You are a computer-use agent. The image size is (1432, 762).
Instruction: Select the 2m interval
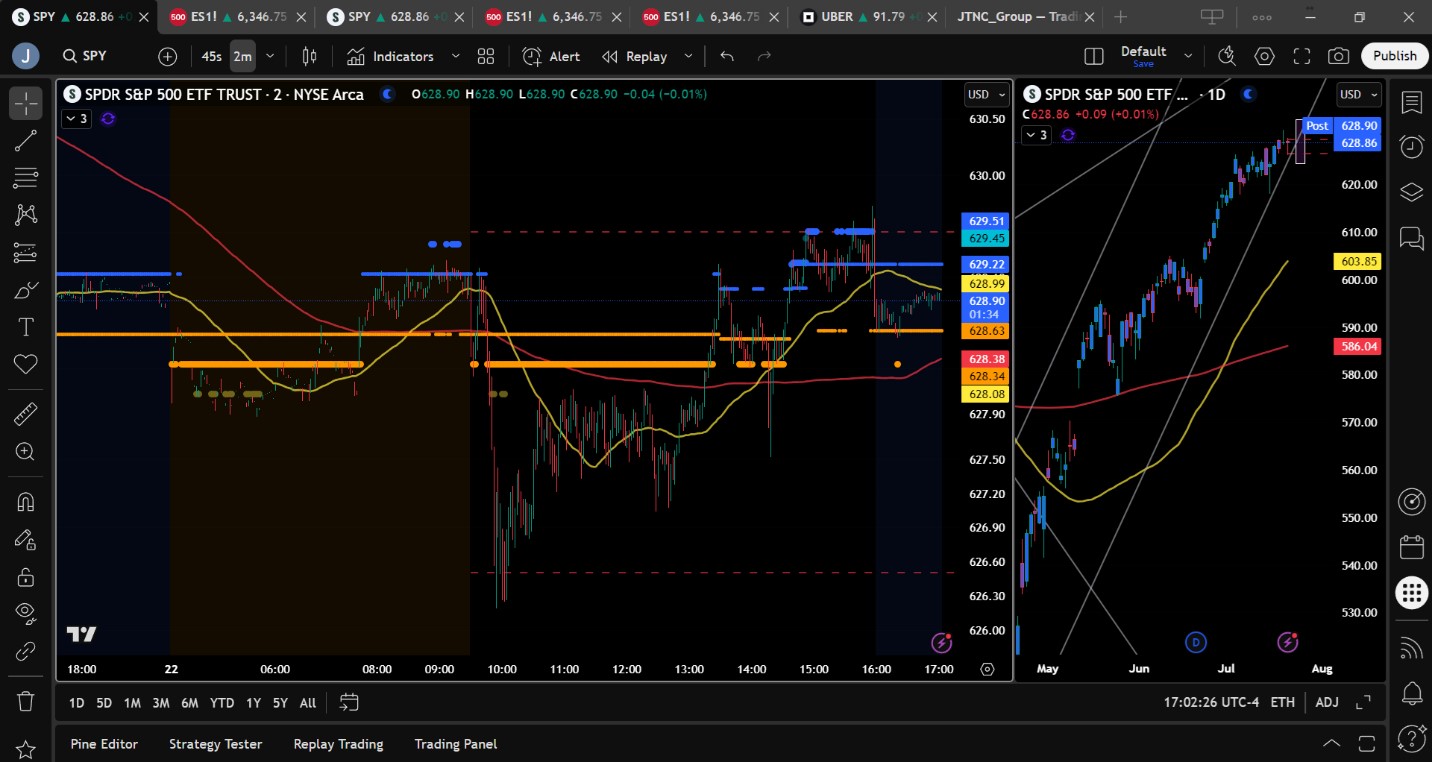point(243,57)
